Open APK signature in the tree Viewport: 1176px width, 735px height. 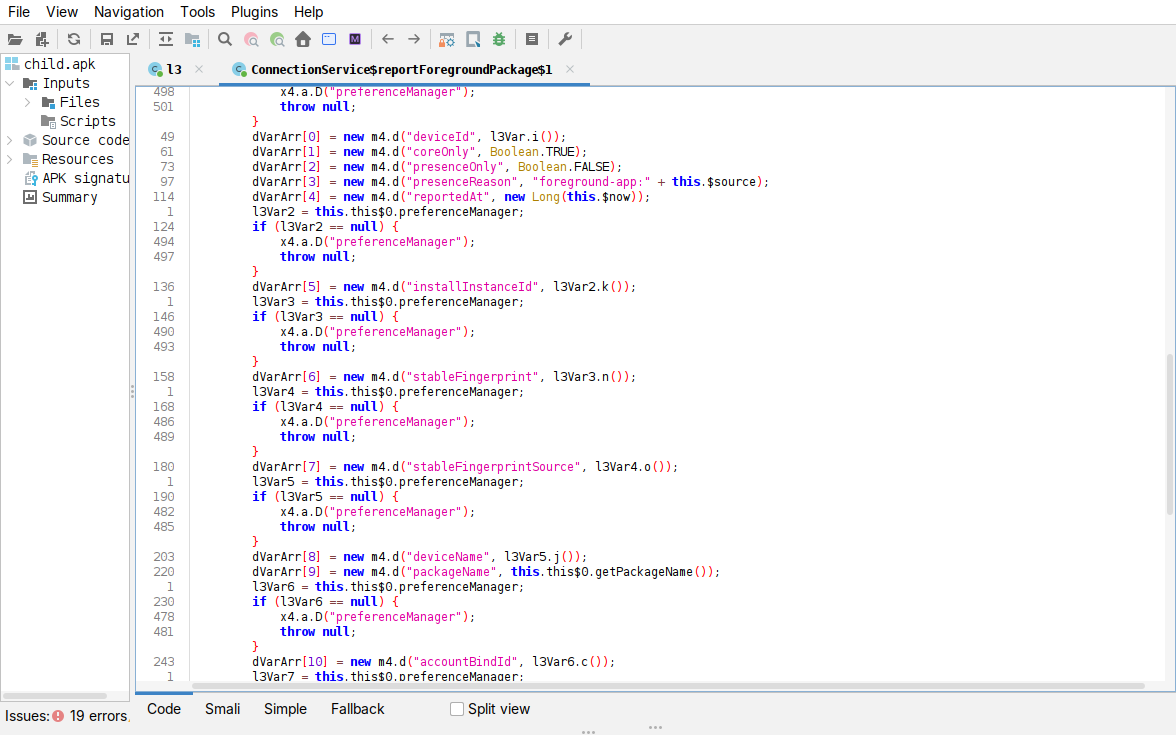coord(86,178)
